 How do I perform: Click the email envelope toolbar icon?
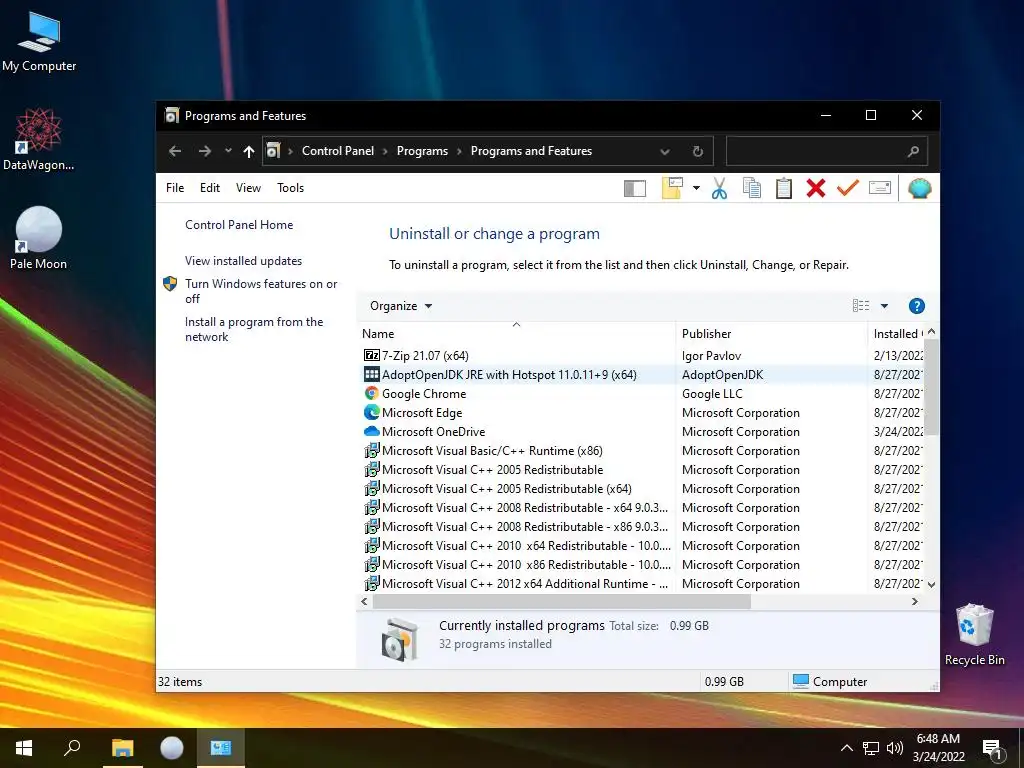point(880,188)
